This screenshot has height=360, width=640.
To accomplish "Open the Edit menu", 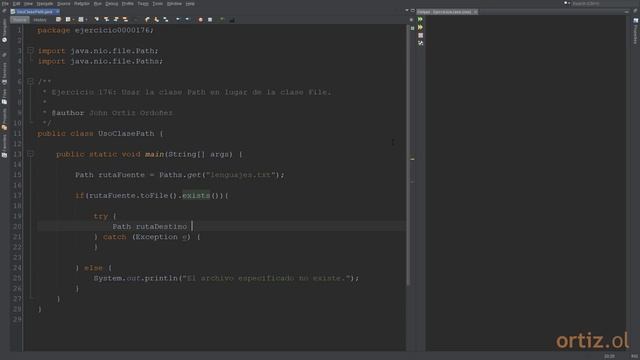I will pyautogui.click(x=16, y=4).
